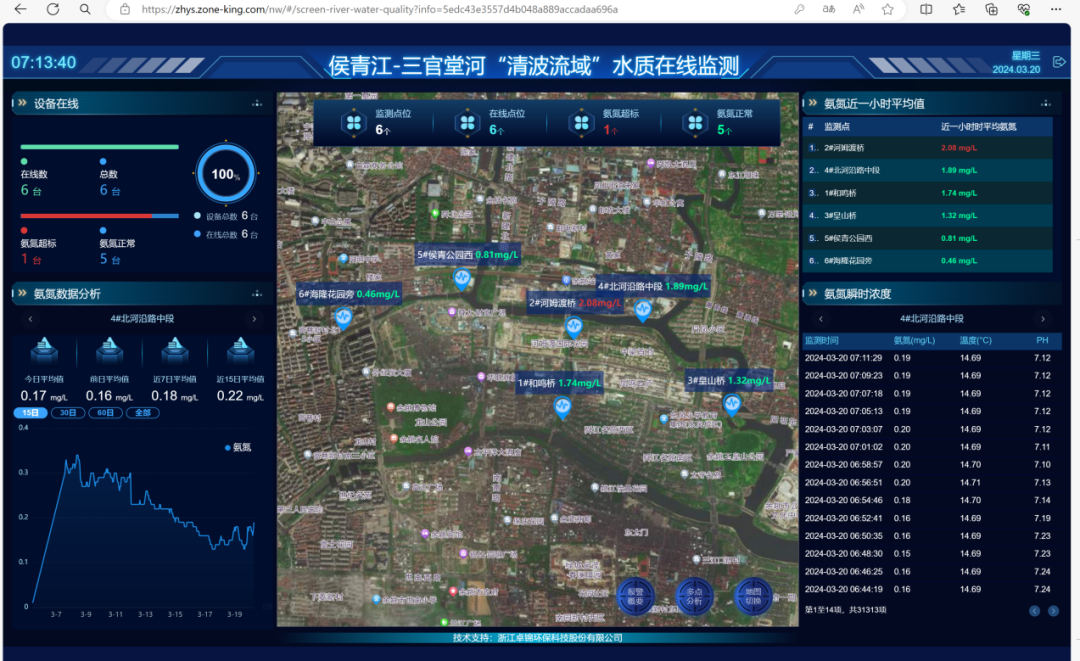Click the 2#河姆渡桥 row in hourly average table
Viewport: 1080px width, 661px height.
[x=928, y=148]
